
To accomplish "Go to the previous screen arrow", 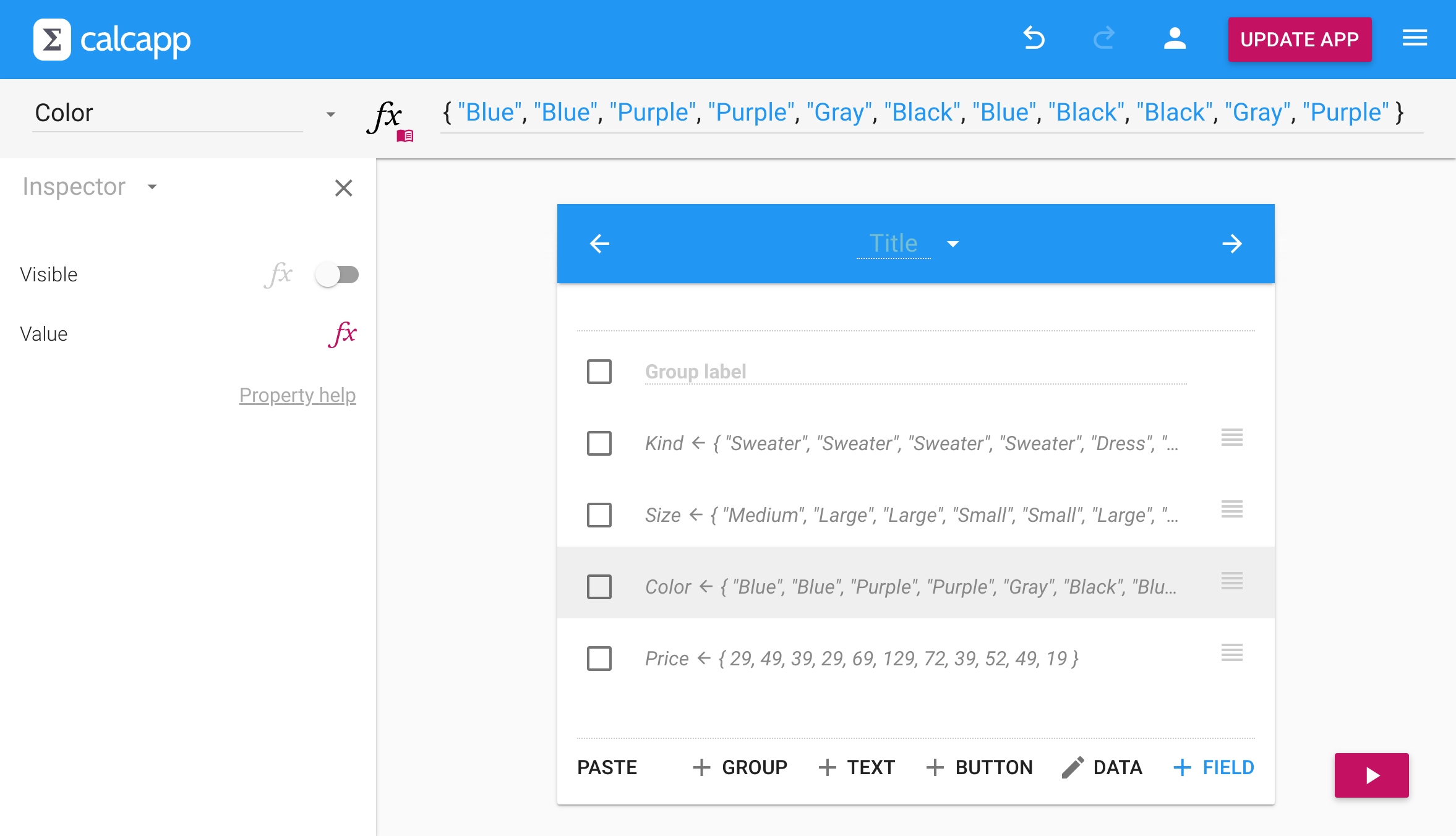I will pos(599,244).
